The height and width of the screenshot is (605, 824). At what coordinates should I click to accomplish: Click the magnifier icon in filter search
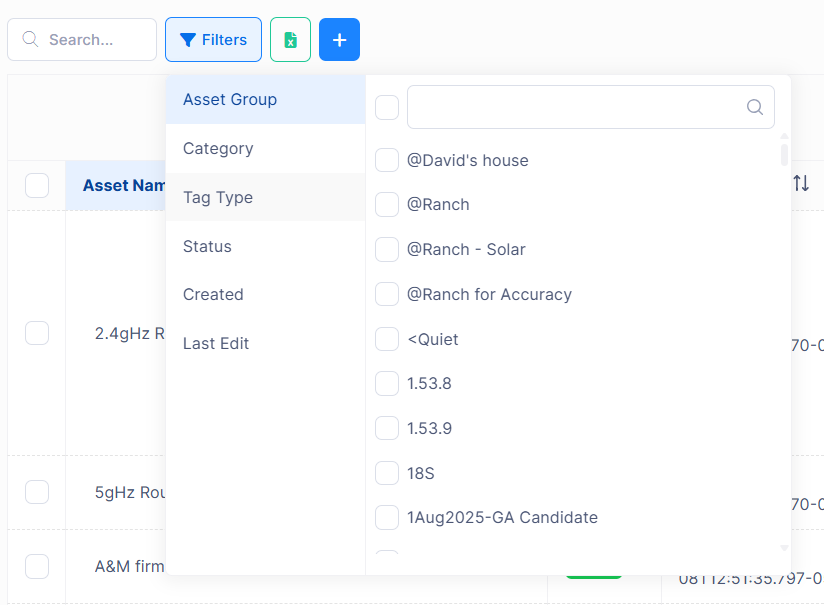click(755, 107)
